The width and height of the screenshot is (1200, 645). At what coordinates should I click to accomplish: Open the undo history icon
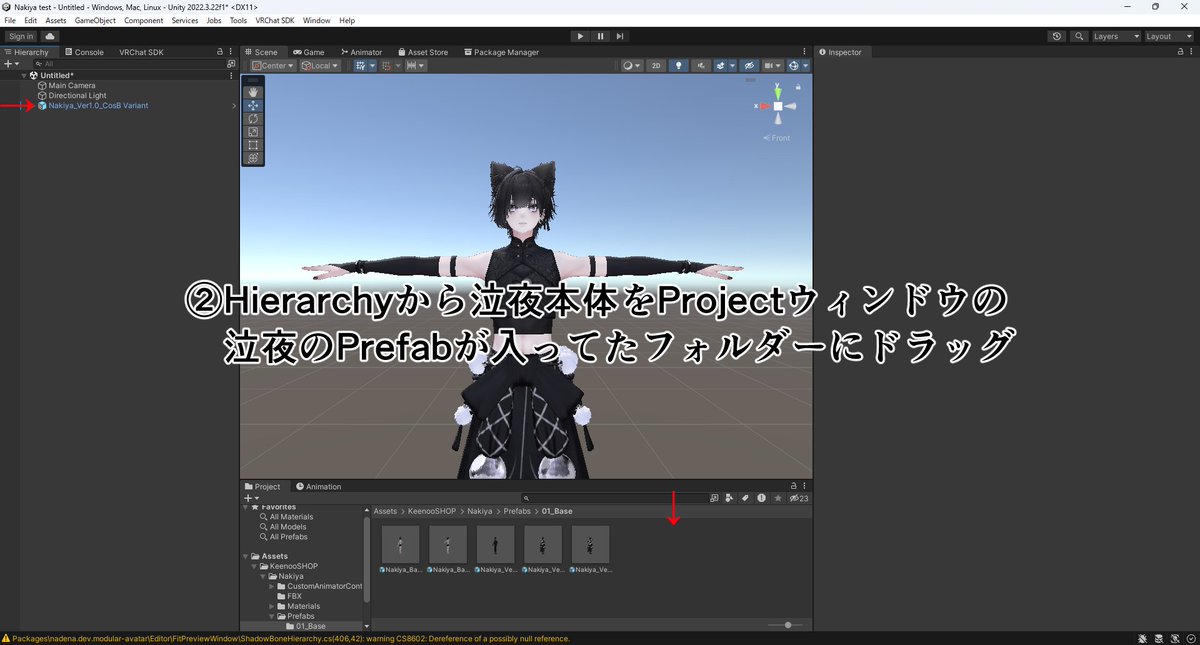[x=1058, y=36]
